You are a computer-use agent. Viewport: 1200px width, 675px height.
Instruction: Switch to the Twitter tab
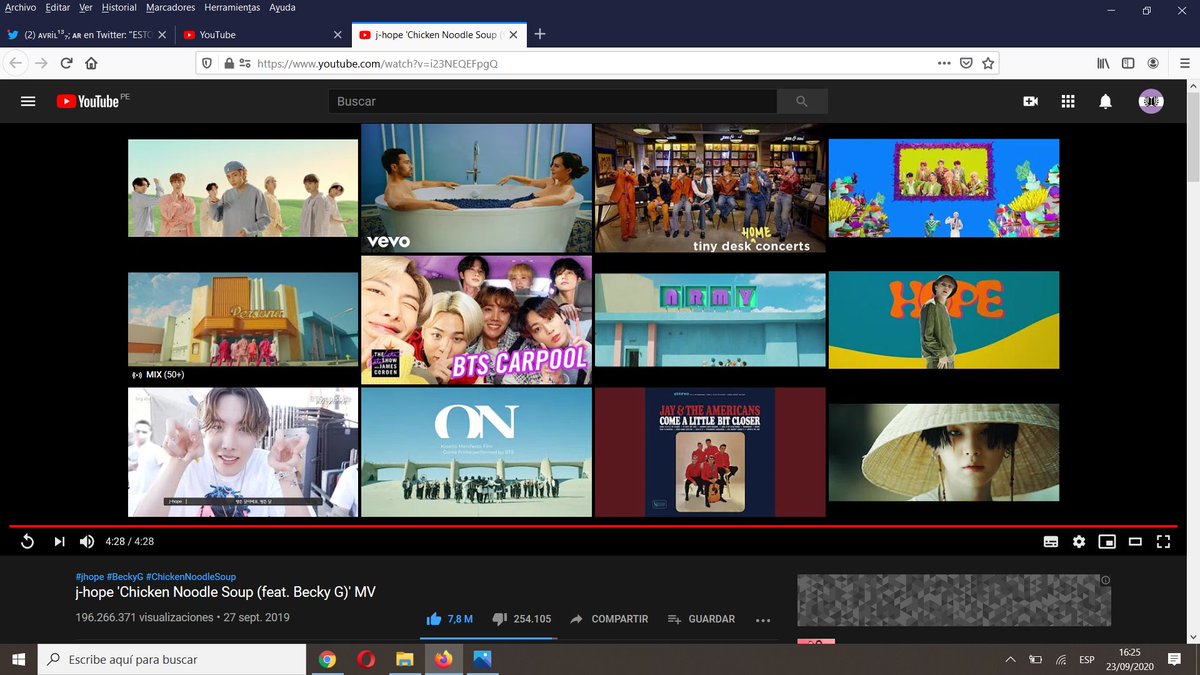coord(87,34)
